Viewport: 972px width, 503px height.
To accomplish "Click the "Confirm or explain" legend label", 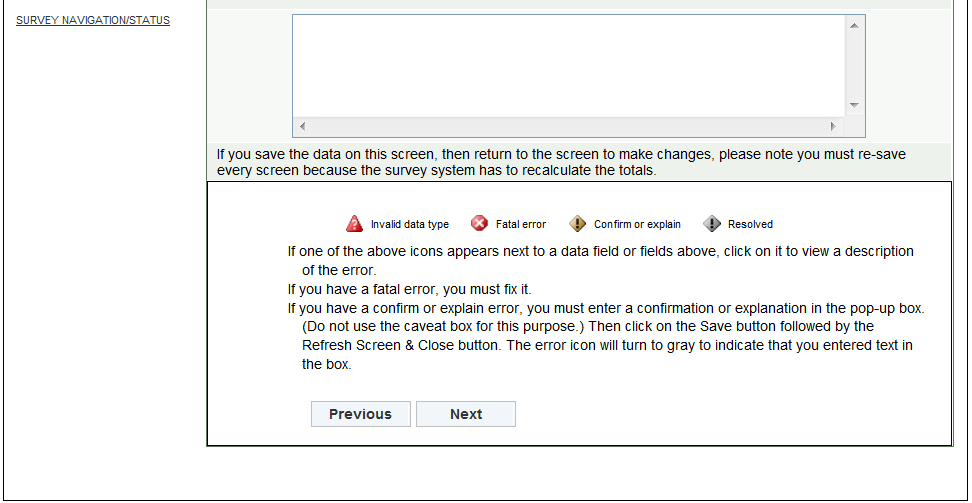I will pos(637,225).
